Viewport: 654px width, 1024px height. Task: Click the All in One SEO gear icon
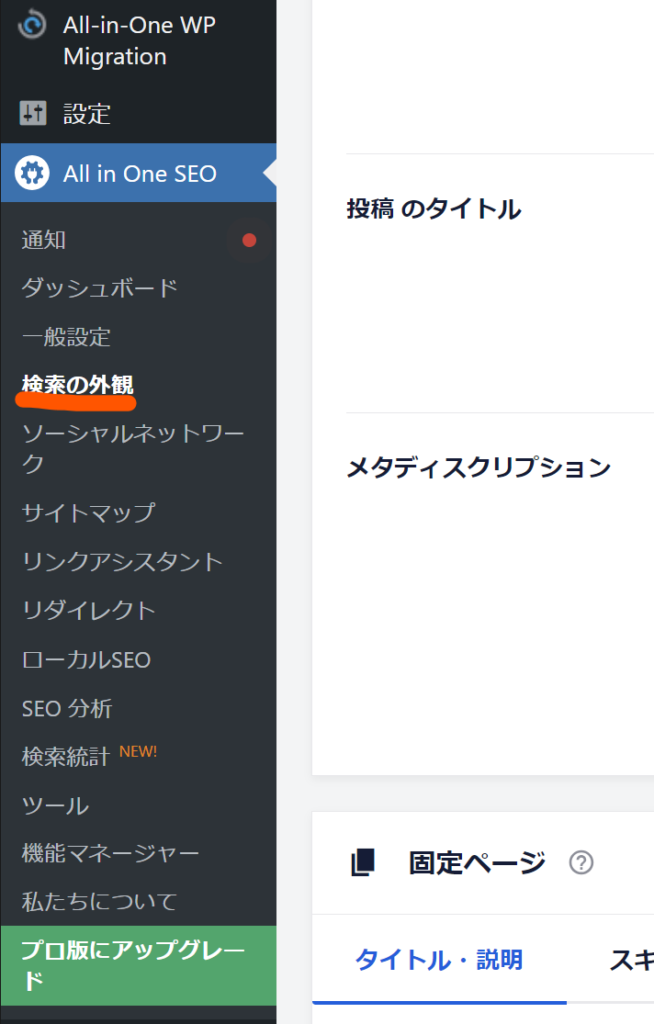32,173
